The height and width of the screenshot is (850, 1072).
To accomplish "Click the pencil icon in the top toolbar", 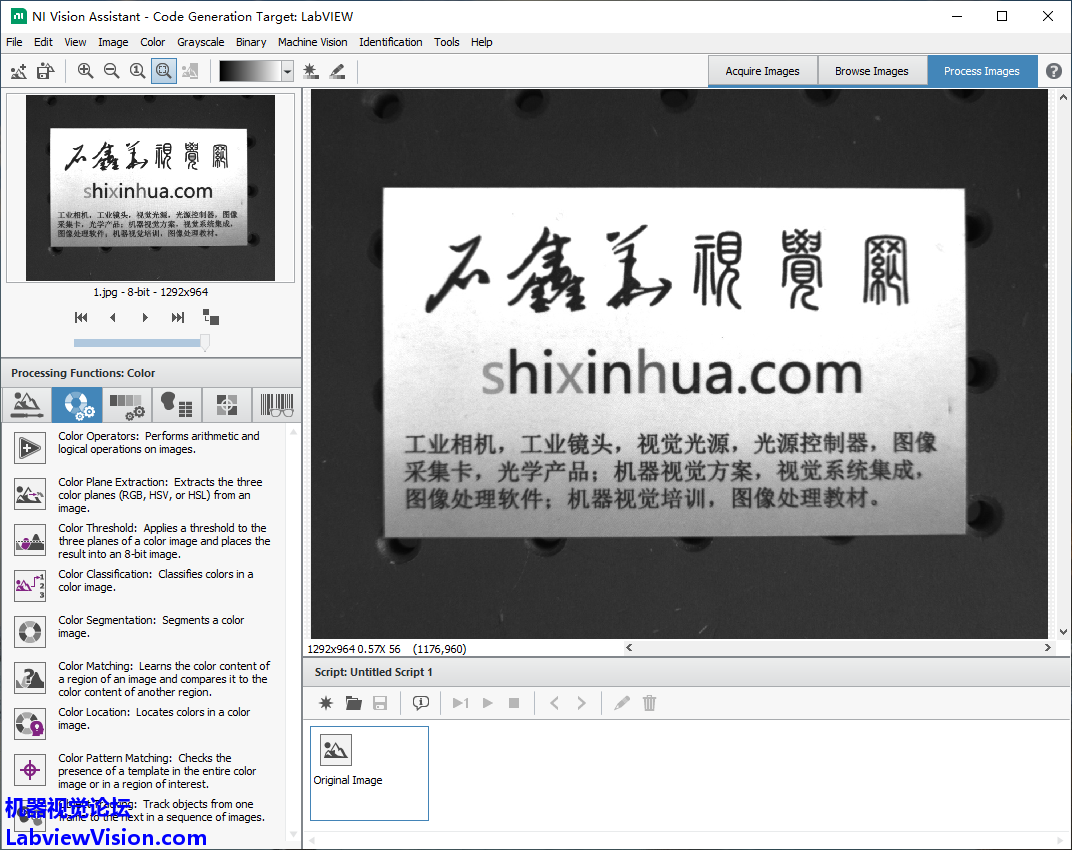I will tap(337, 71).
